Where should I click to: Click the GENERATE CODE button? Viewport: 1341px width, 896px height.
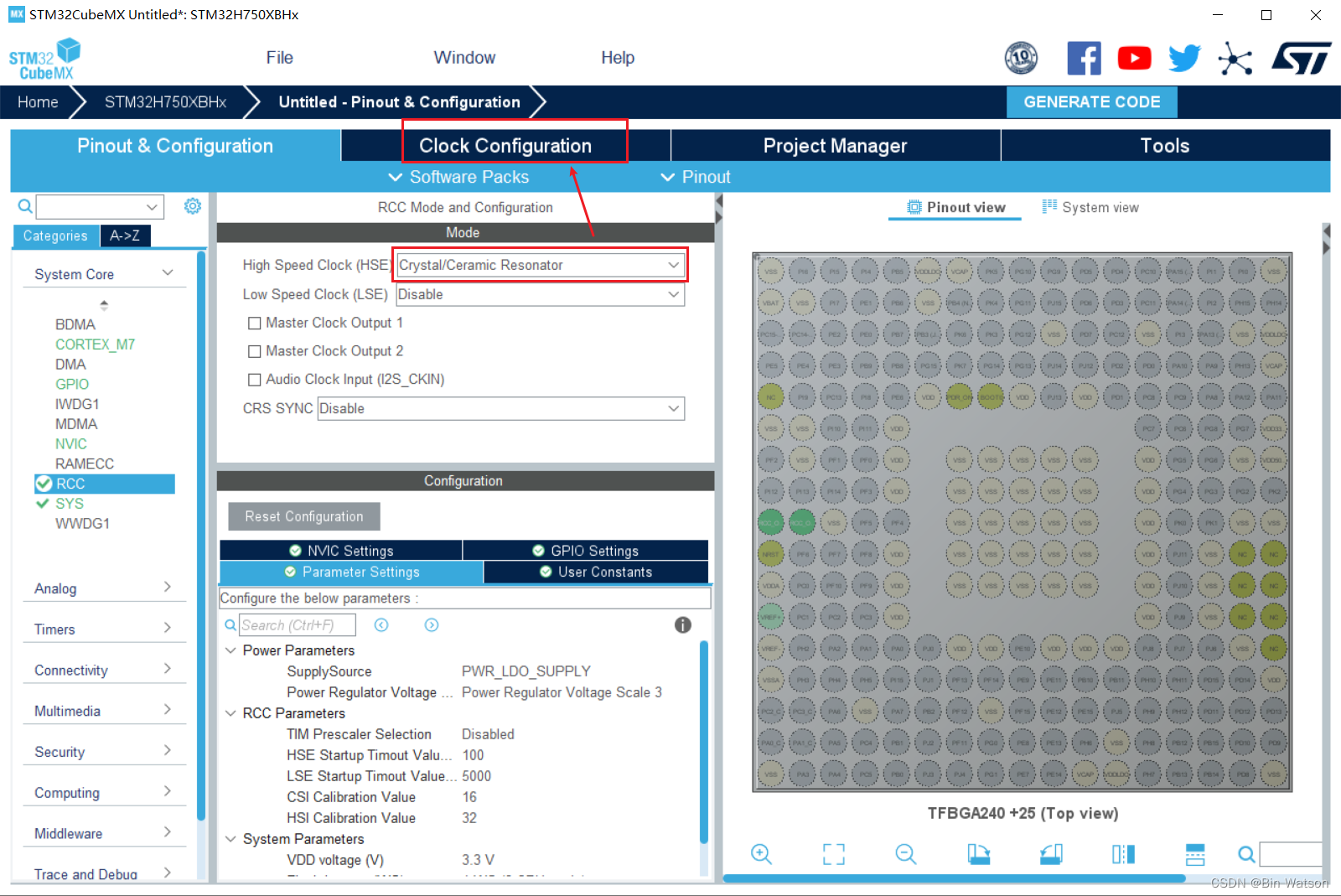point(1092,102)
